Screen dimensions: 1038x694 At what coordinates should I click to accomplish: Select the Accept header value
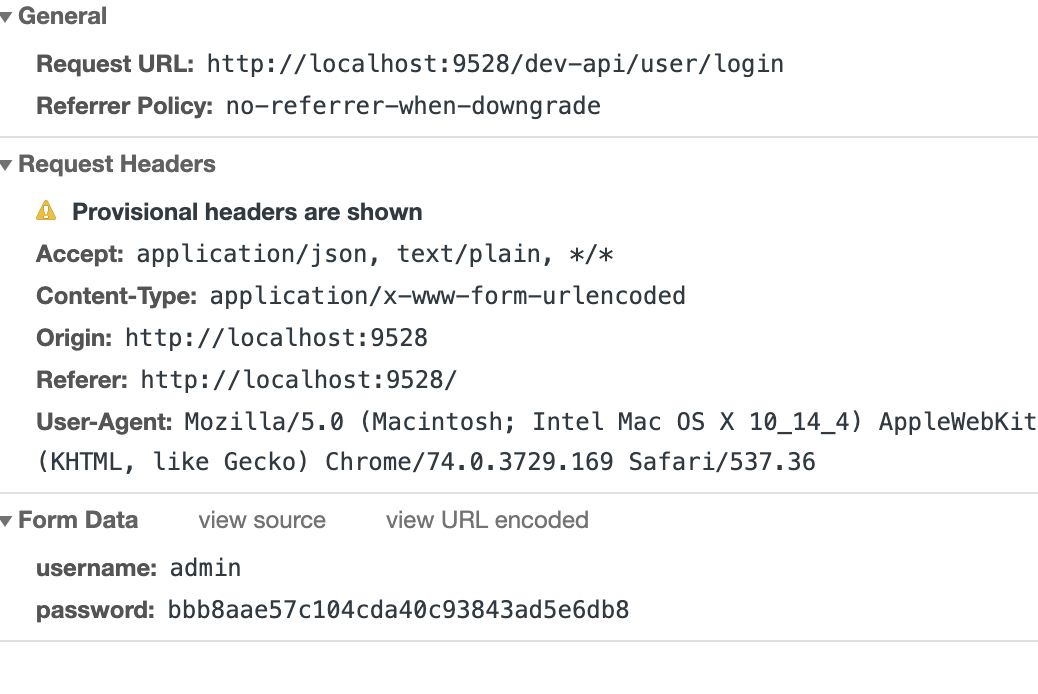[x=375, y=254]
